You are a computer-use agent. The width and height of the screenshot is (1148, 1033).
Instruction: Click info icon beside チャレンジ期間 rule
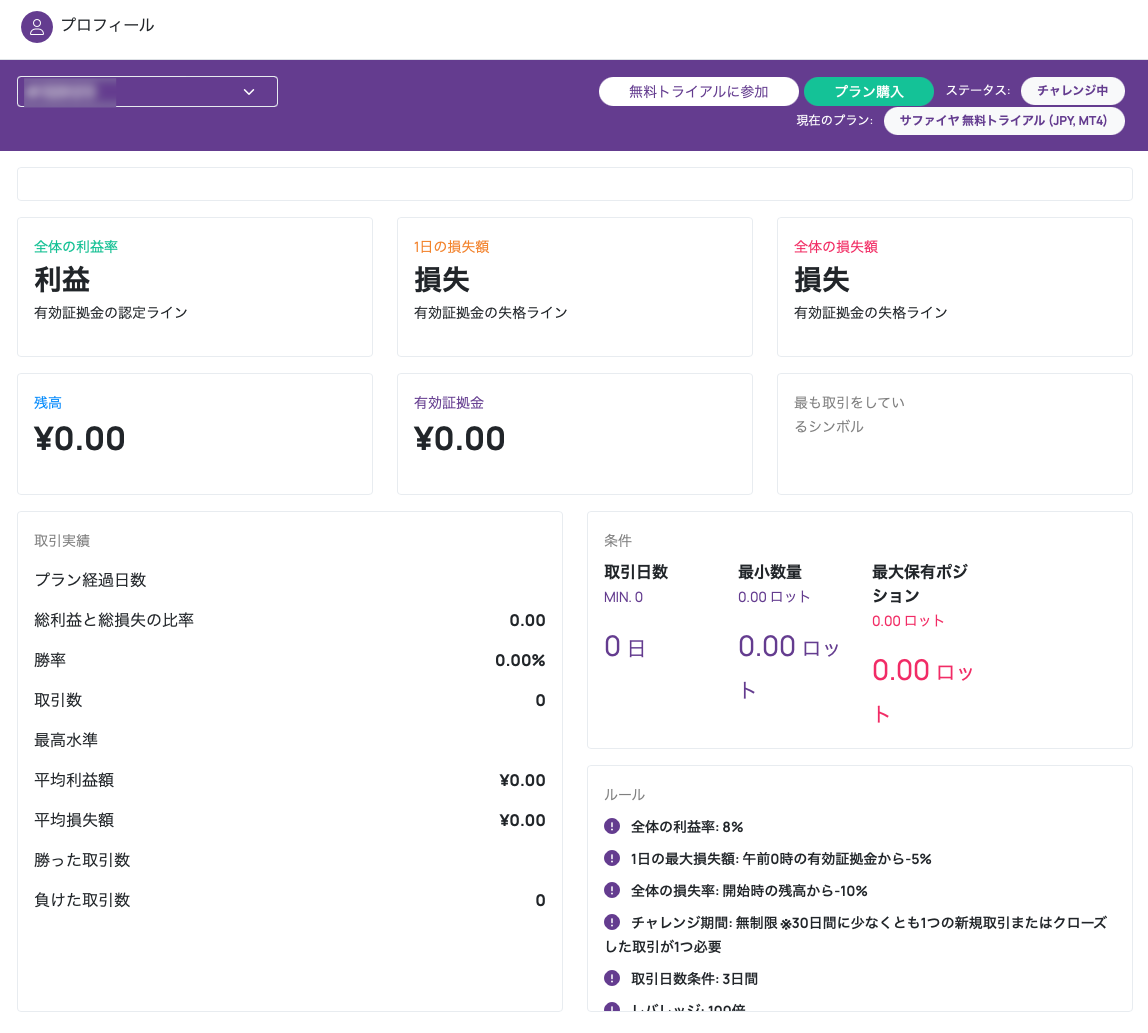coord(612,922)
